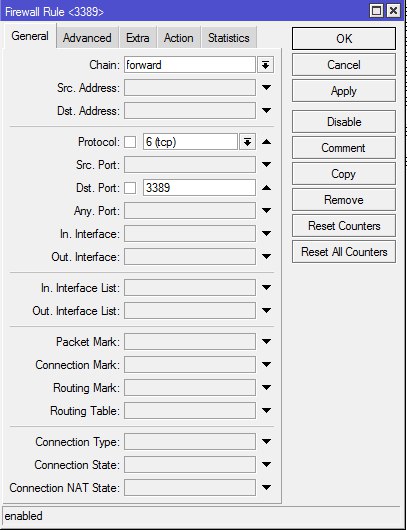Expand the Connection NAT State field
This screenshot has height=530, width=407.
click(x=266, y=488)
